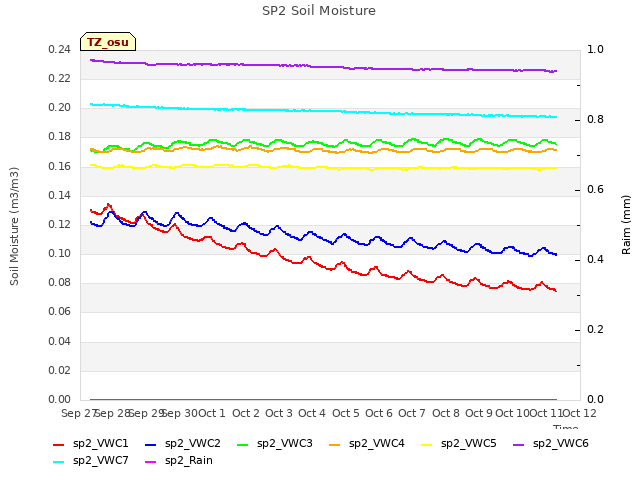This screenshot has width=640, height=480.
Task: Toggle sp2_VWC2 legend entry
Action: 182,444
